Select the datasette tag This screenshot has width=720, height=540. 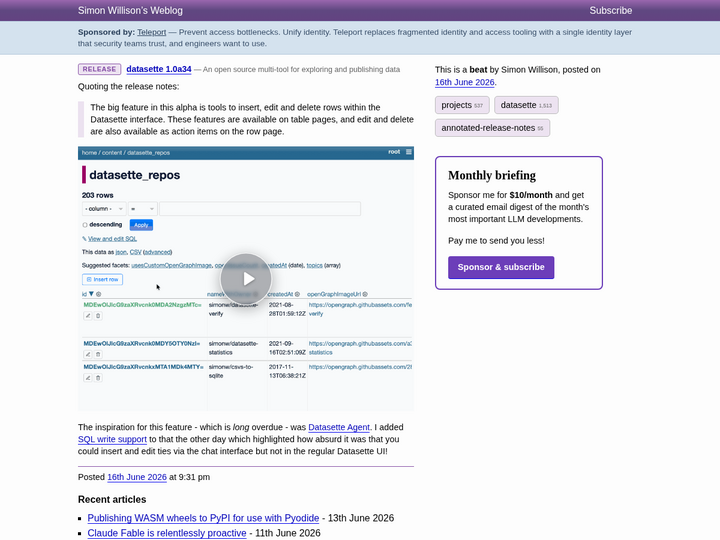(526, 105)
